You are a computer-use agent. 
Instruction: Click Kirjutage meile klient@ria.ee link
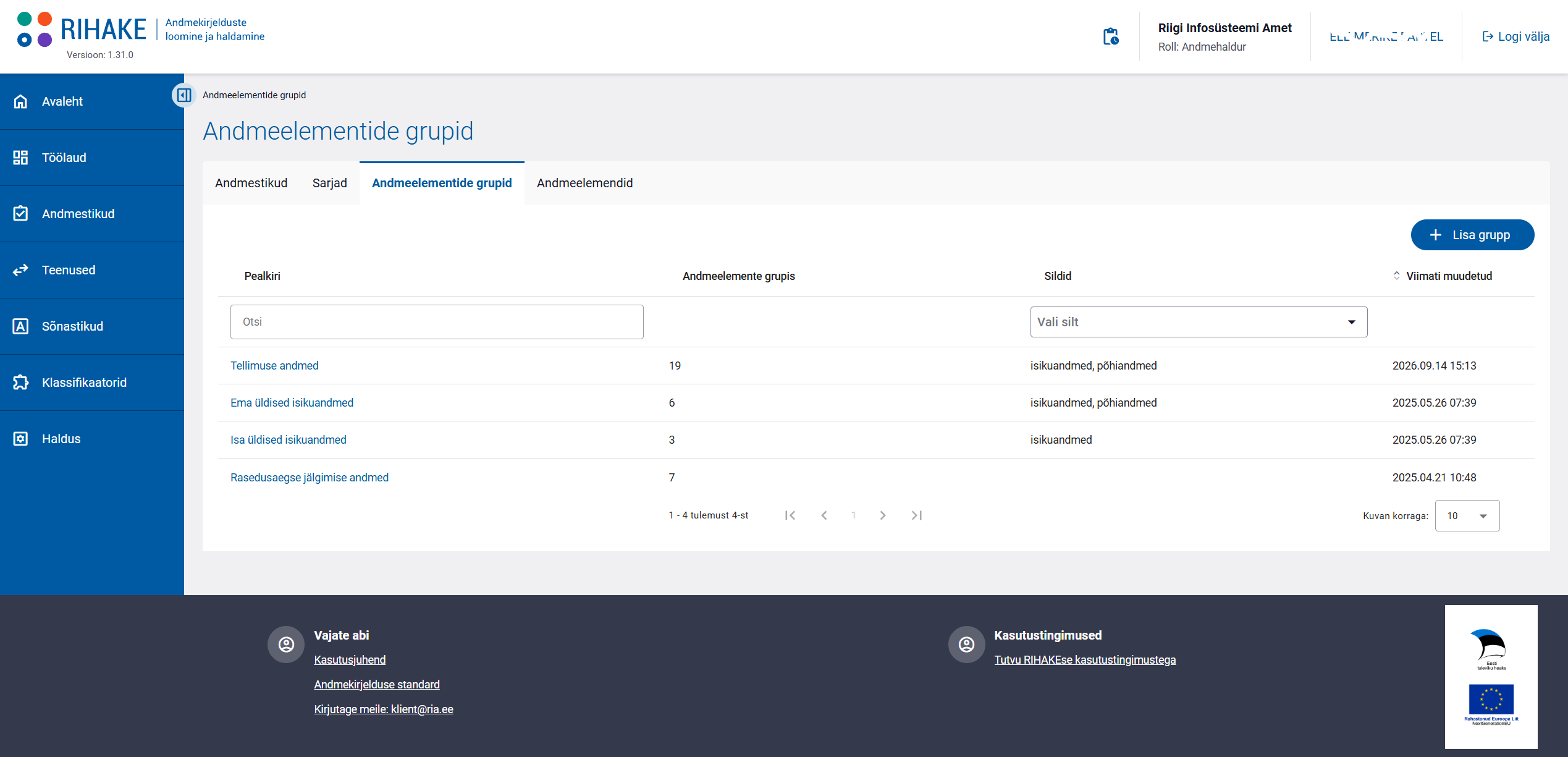coord(384,709)
